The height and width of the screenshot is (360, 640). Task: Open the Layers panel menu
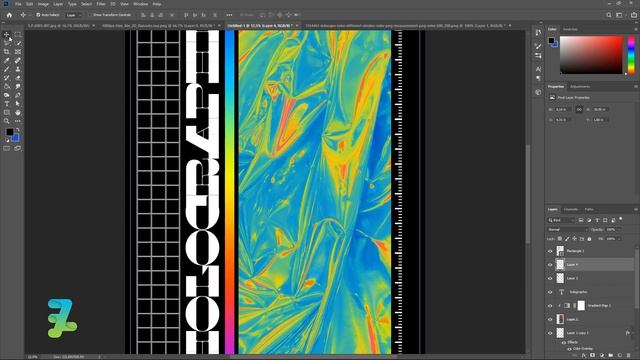click(x=636, y=209)
